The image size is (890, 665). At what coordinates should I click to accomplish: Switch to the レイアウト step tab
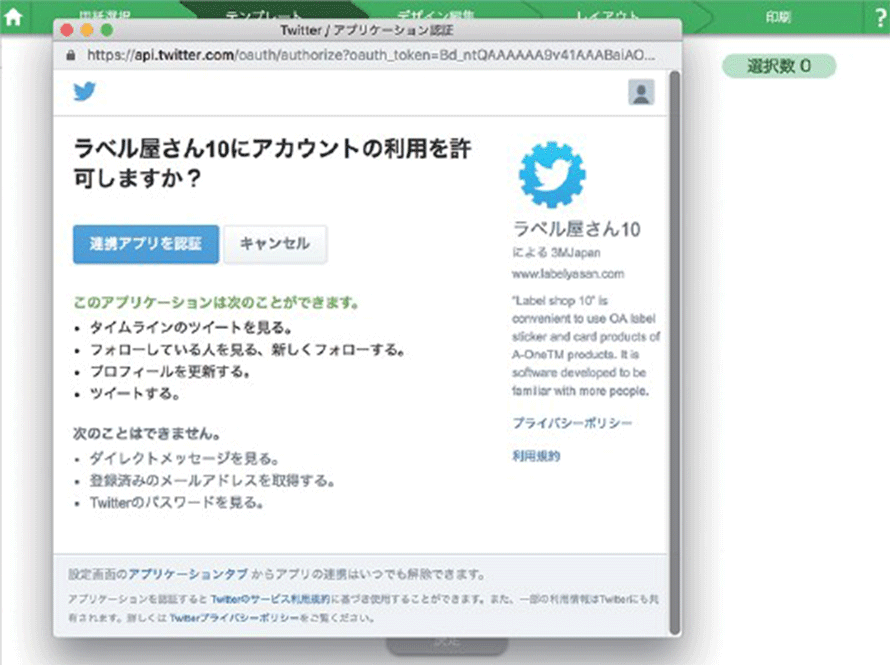point(610,16)
